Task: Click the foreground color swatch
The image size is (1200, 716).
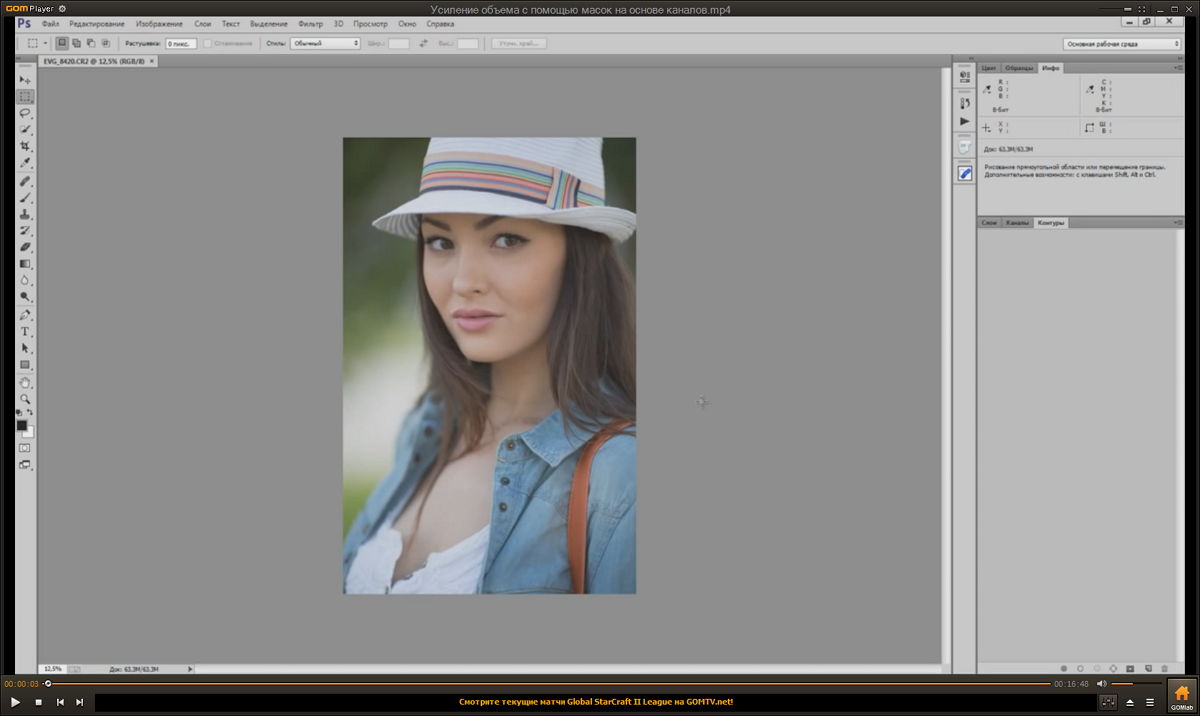Action: click(22, 425)
